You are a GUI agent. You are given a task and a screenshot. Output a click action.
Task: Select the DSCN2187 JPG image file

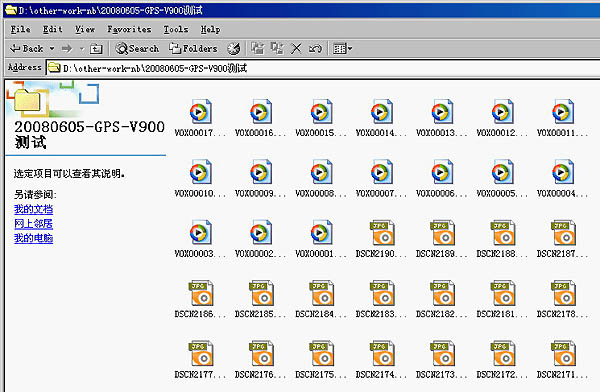point(562,239)
